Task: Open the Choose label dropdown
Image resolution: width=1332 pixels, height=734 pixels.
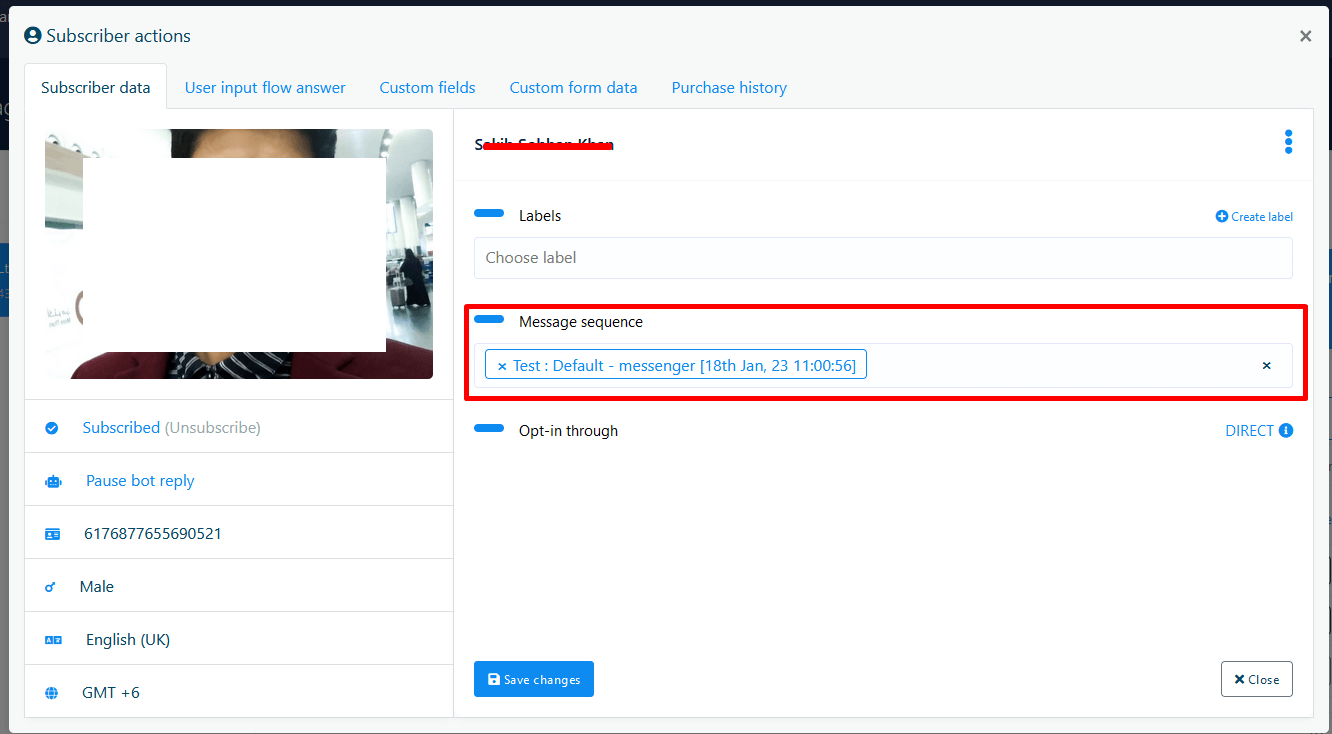Action: coord(882,258)
